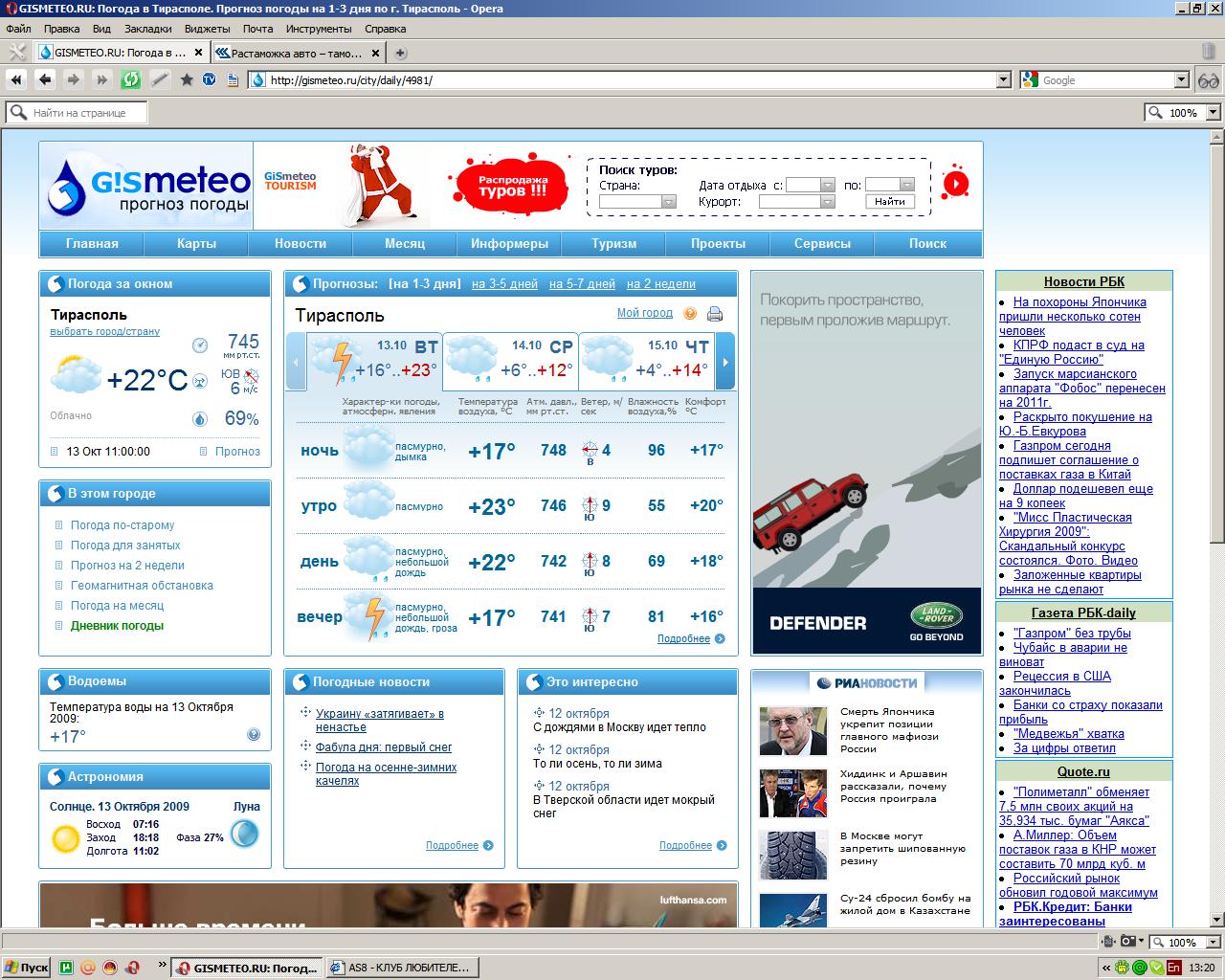This screenshot has width=1225, height=980.
Task: Open the Закладки menu
Action: point(148,29)
